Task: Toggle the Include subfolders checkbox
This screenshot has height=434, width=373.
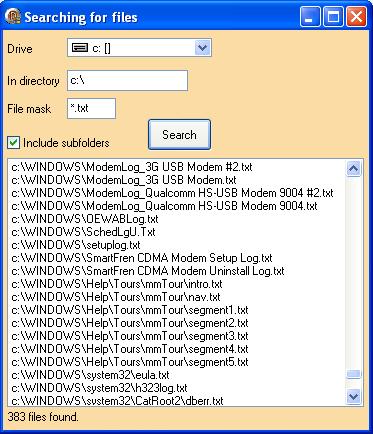Action: click(x=13, y=143)
